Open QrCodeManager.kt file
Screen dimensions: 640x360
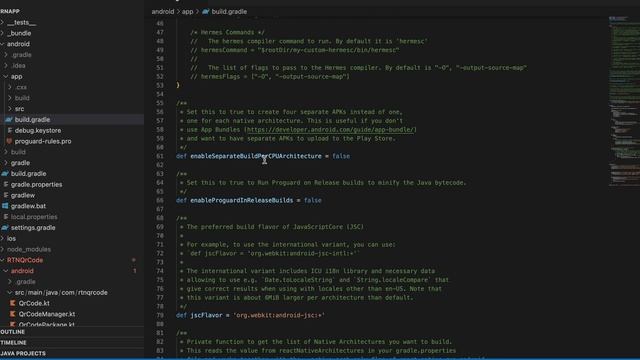(47, 314)
